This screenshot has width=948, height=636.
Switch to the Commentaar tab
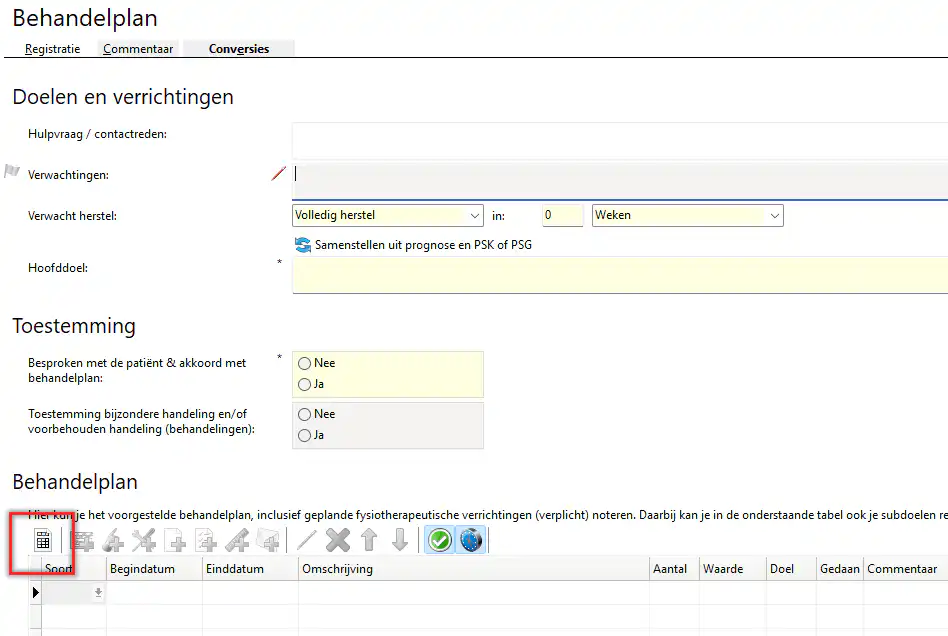click(x=138, y=49)
